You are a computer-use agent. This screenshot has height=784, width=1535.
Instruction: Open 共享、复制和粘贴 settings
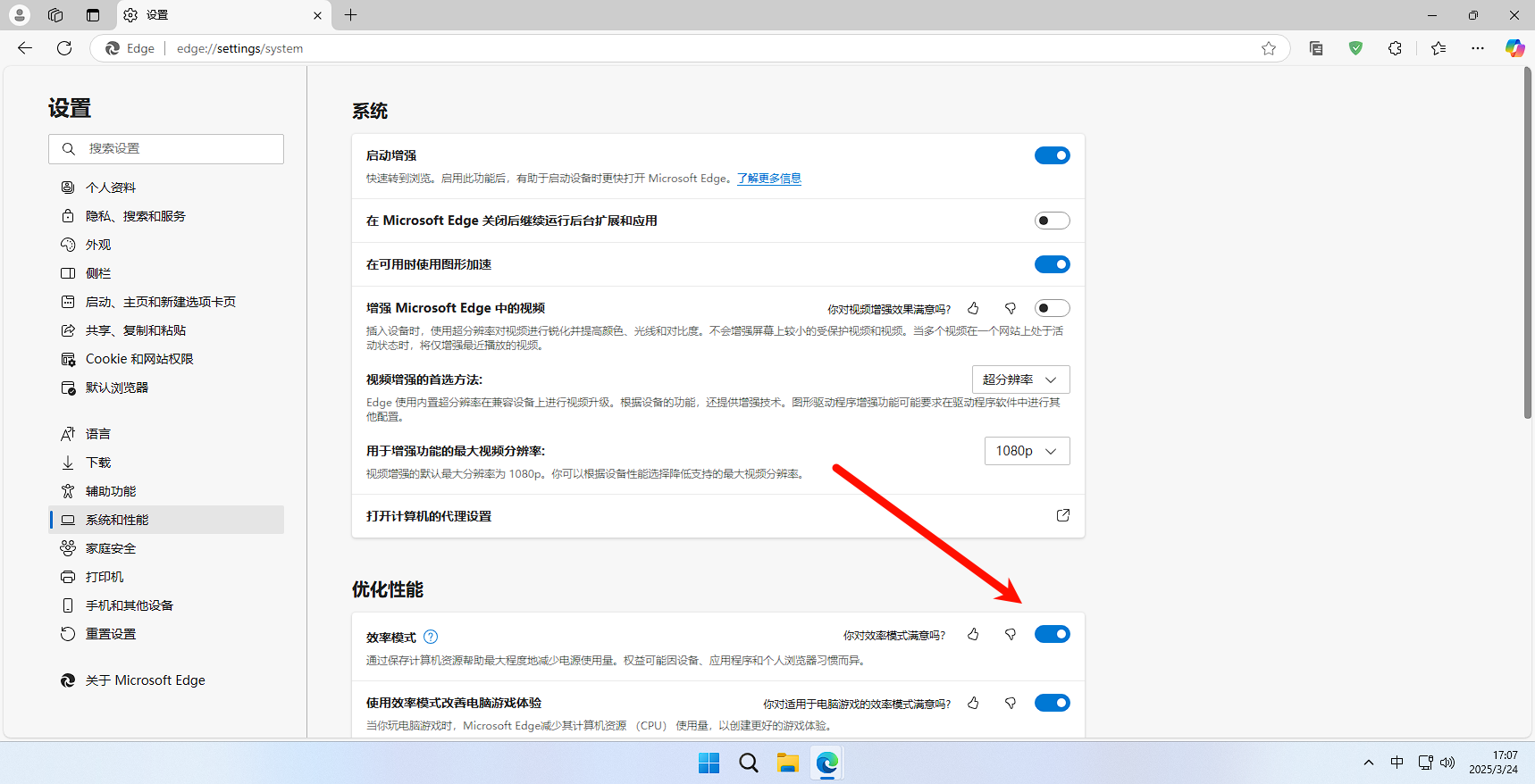[166, 330]
